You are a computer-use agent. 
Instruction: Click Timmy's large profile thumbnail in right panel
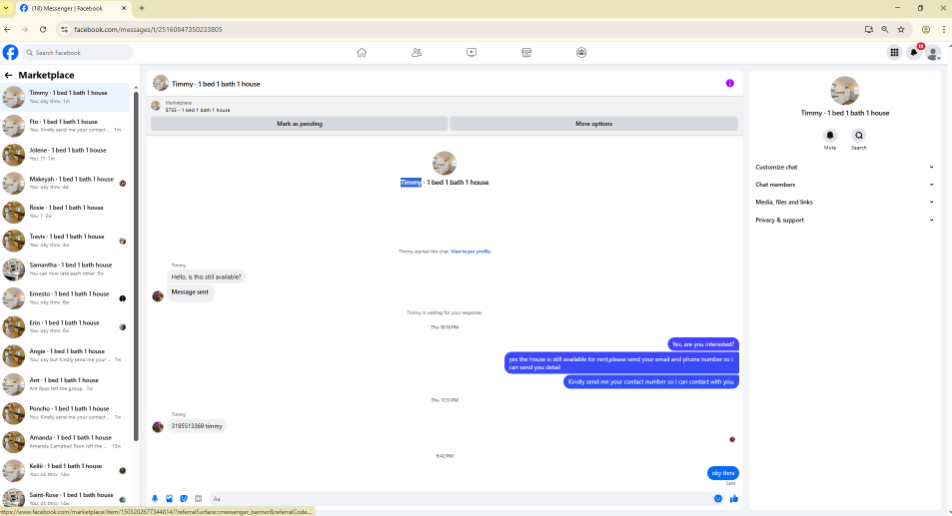[845, 91]
